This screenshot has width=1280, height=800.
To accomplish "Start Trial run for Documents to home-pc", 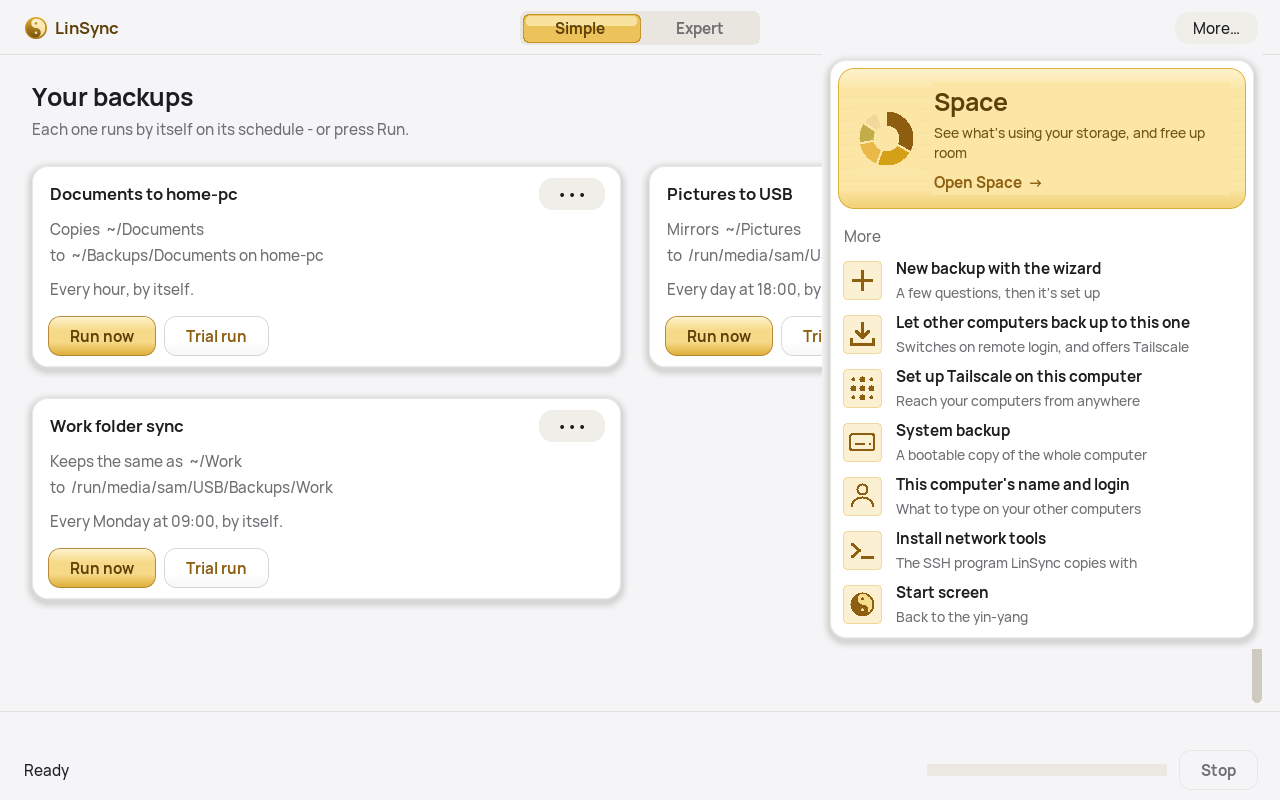I will click(x=216, y=336).
